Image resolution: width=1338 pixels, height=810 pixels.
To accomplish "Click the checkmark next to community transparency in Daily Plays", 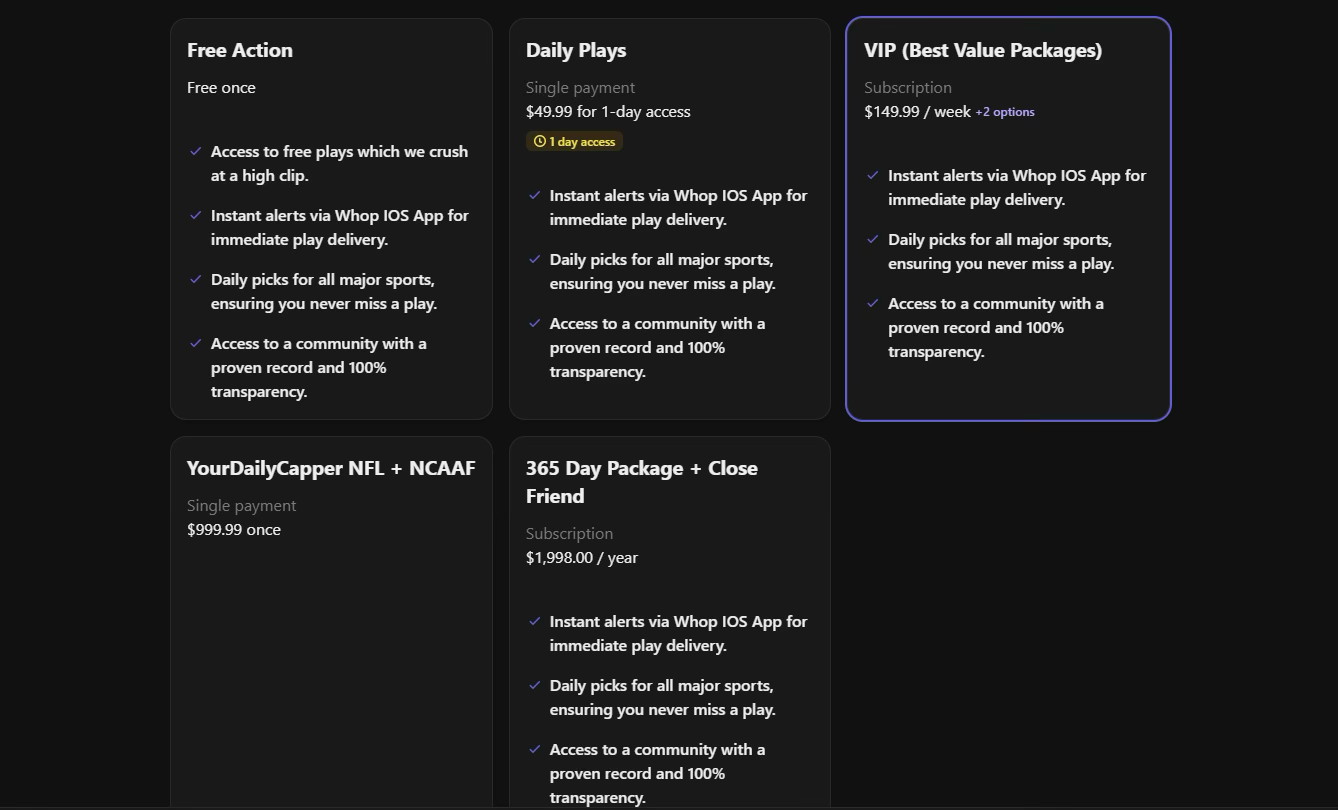I will tap(534, 323).
